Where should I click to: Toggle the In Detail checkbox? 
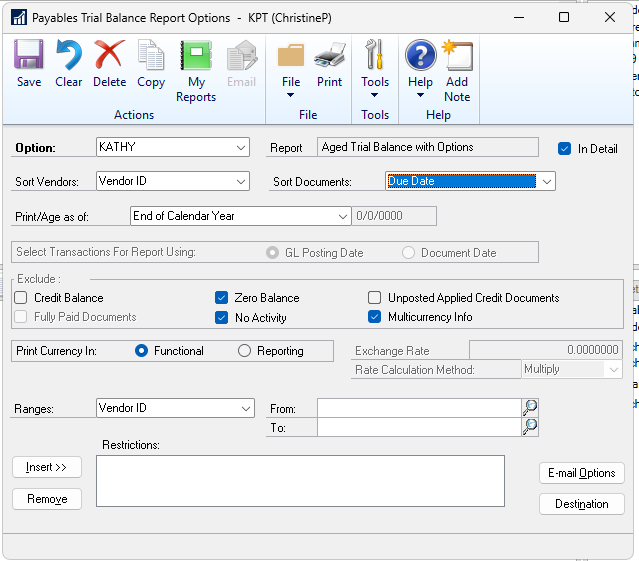click(564, 149)
